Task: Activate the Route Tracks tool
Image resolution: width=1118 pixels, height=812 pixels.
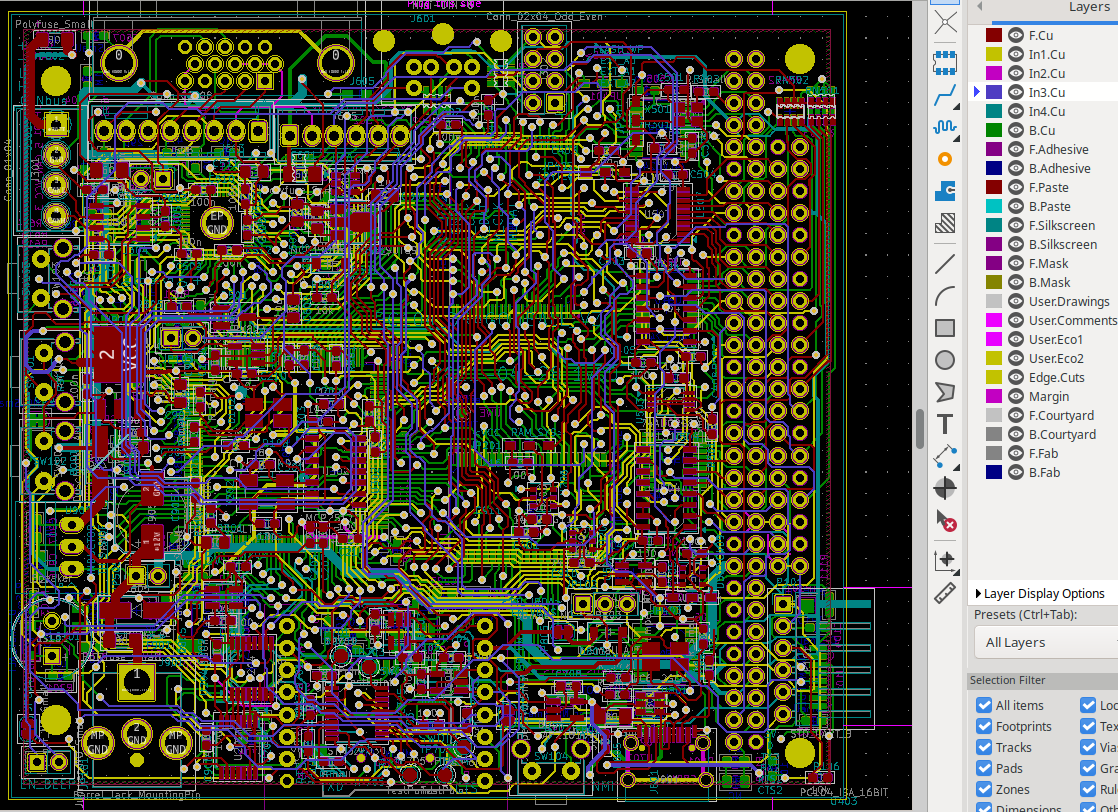Action: [945, 95]
